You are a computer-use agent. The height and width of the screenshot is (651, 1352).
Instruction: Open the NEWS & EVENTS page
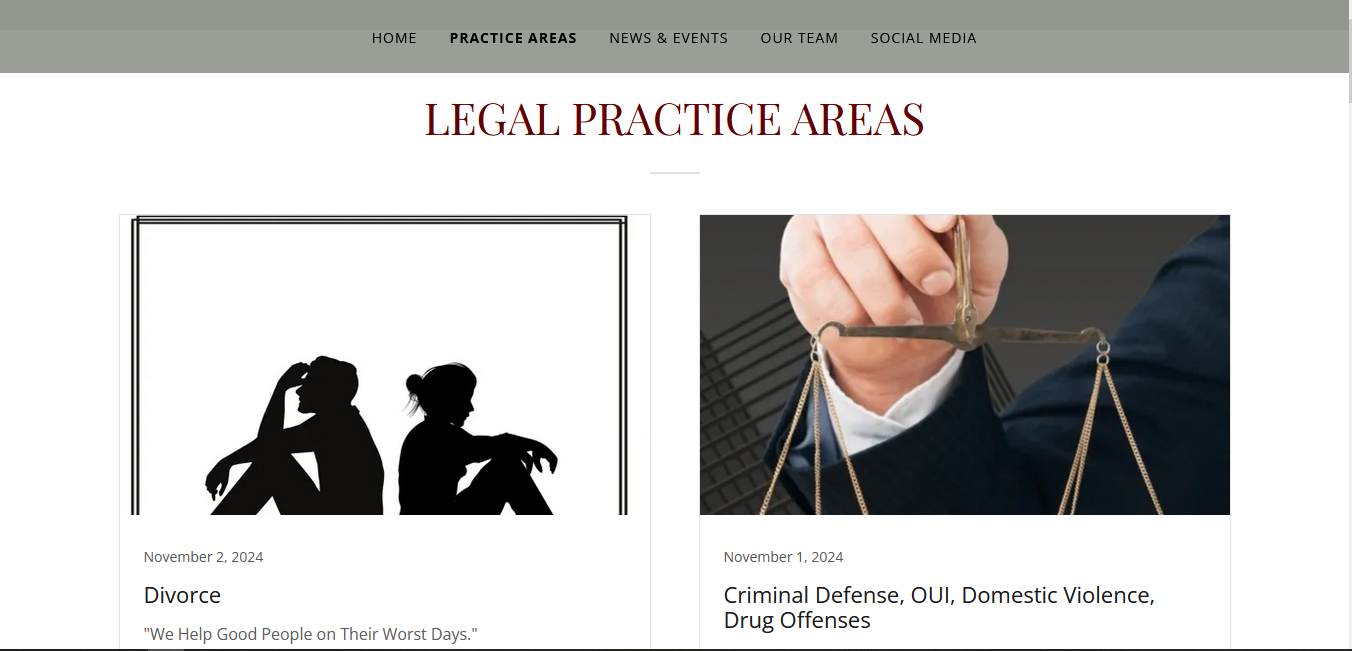(x=669, y=38)
